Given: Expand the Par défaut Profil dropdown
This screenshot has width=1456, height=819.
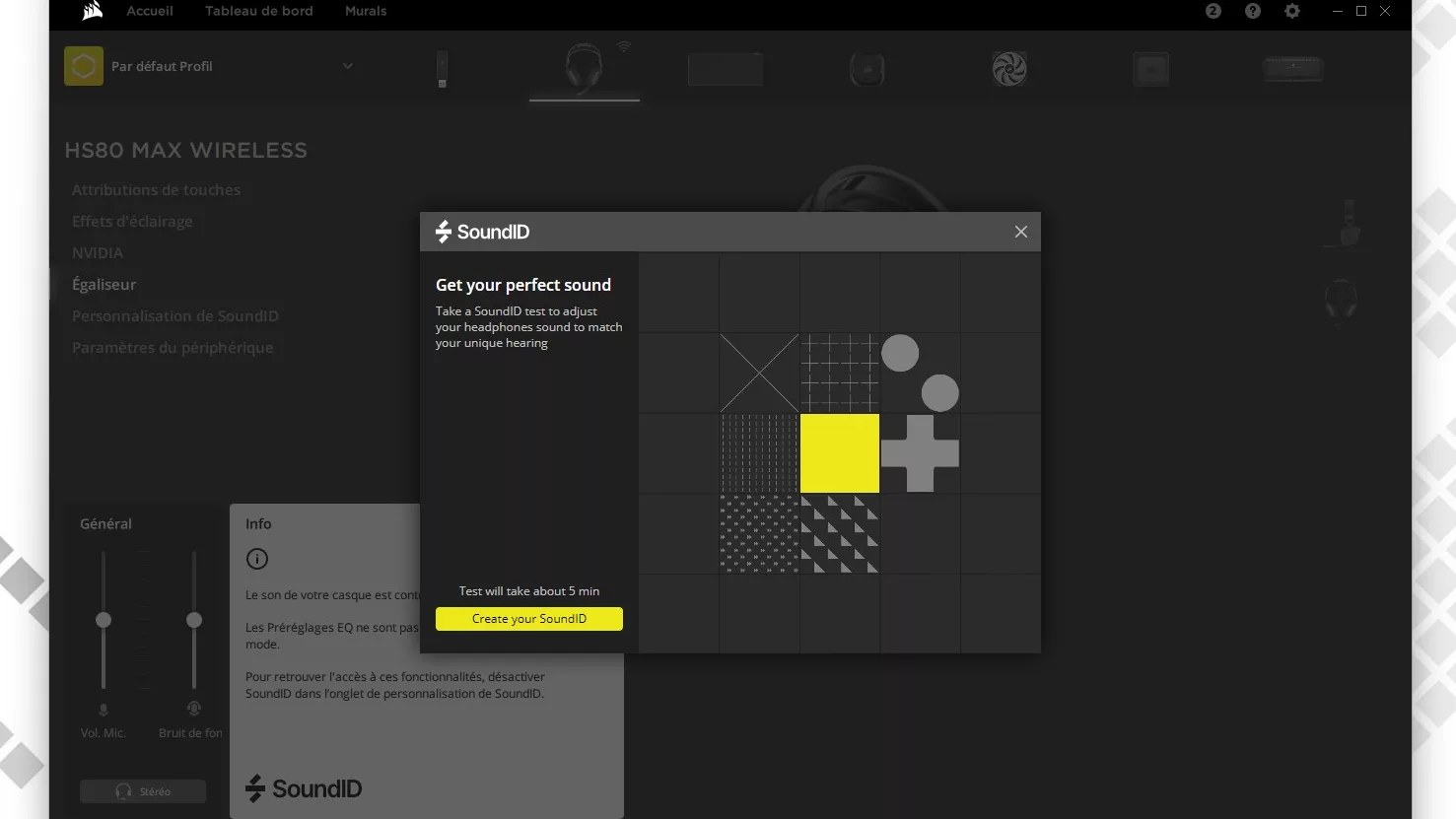Looking at the screenshot, I should [348, 66].
